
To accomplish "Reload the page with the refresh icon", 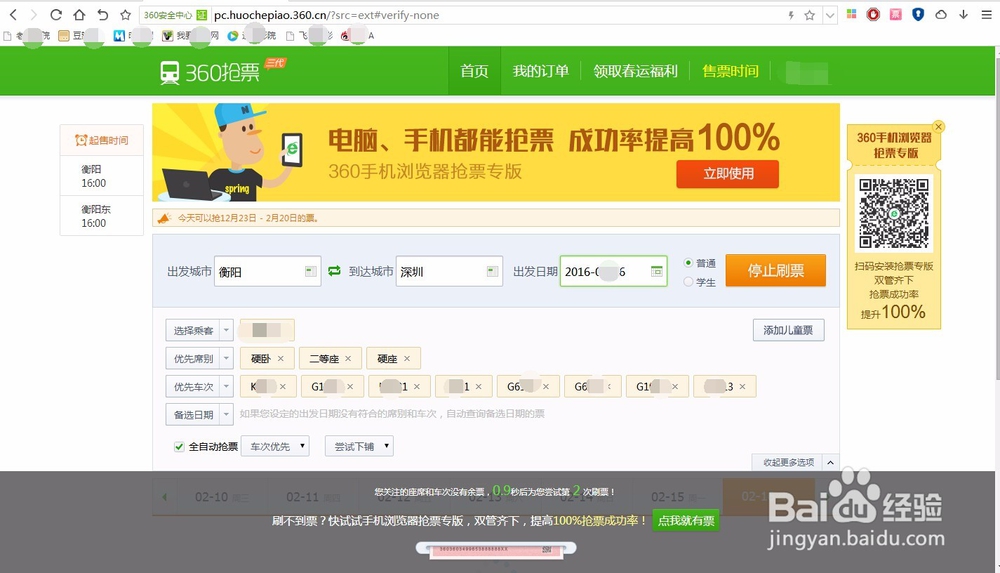I will [x=56, y=15].
